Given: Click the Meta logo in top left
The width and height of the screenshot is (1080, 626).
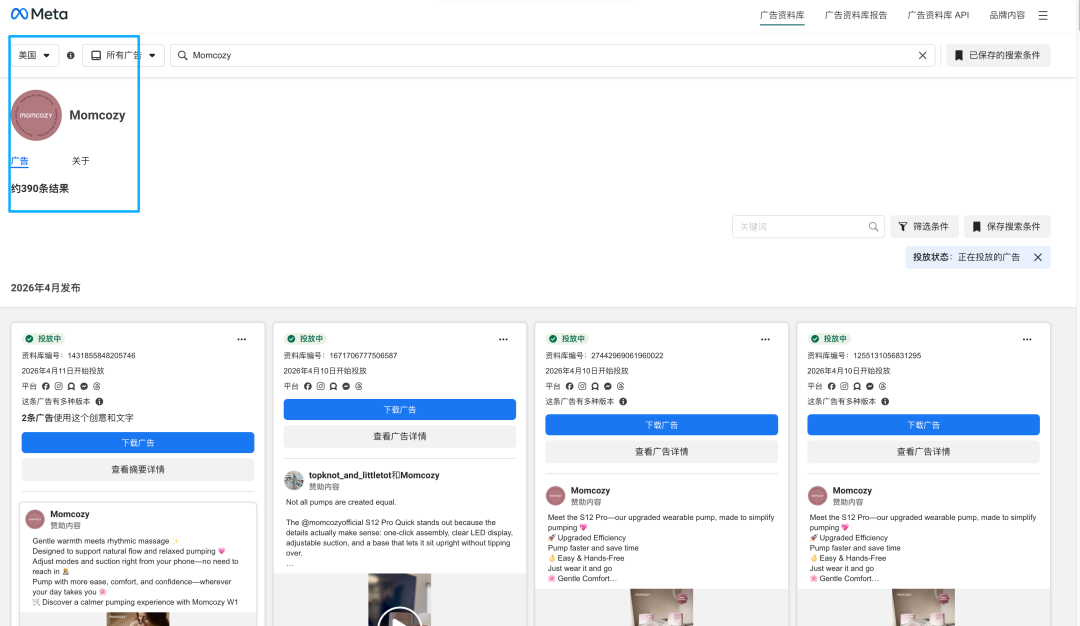Looking at the screenshot, I should pos(36,13).
